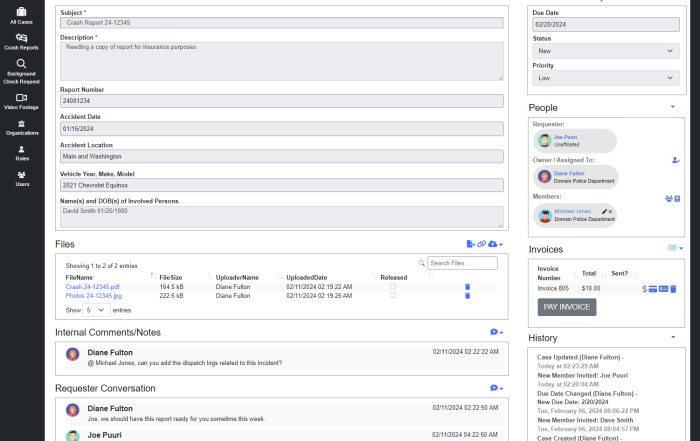Click the Accident Date field
The width and height of the screenshot is (700, 441).
282,129
